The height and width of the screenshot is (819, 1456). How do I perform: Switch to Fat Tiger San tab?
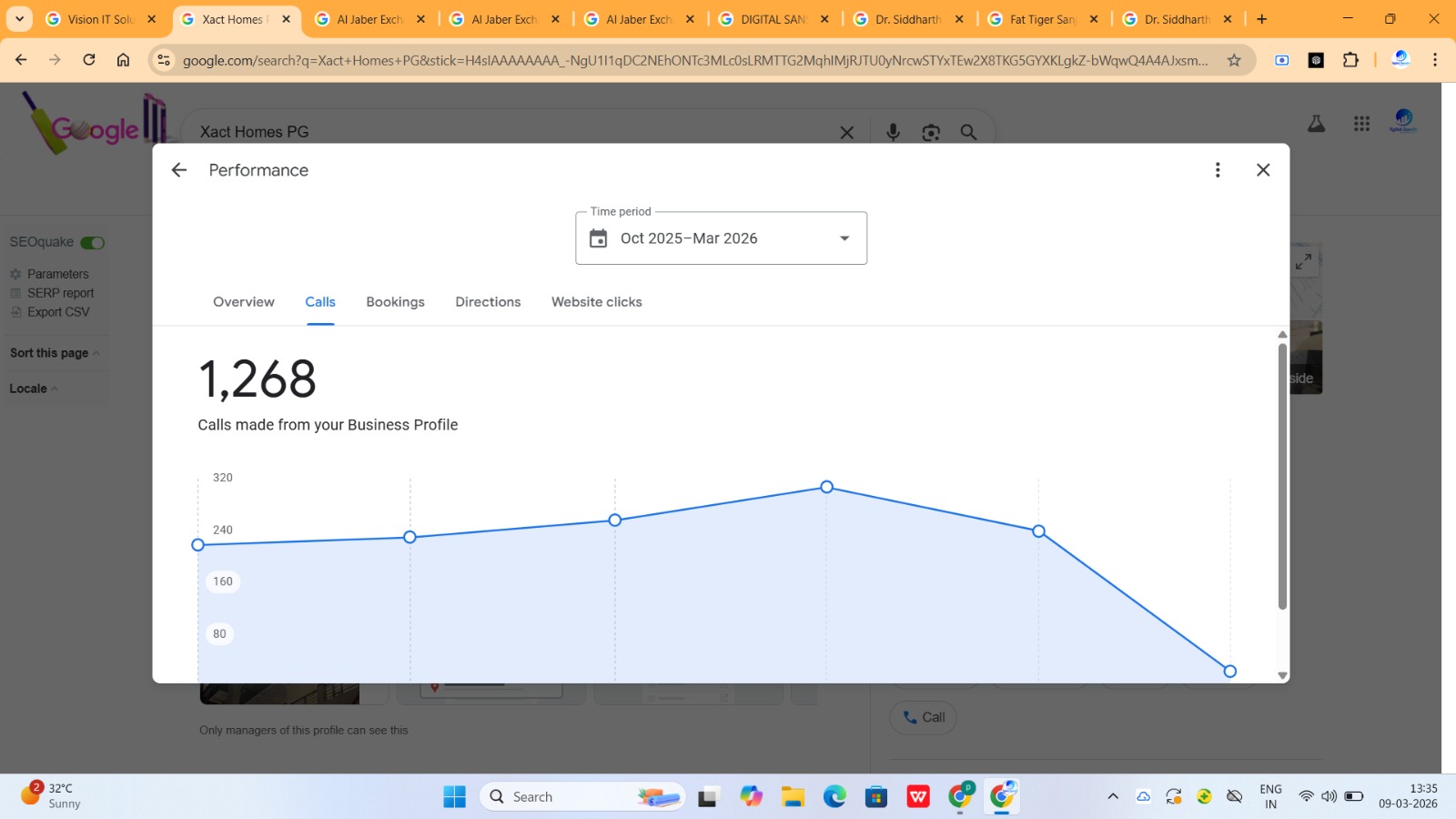coord(1043,19)
